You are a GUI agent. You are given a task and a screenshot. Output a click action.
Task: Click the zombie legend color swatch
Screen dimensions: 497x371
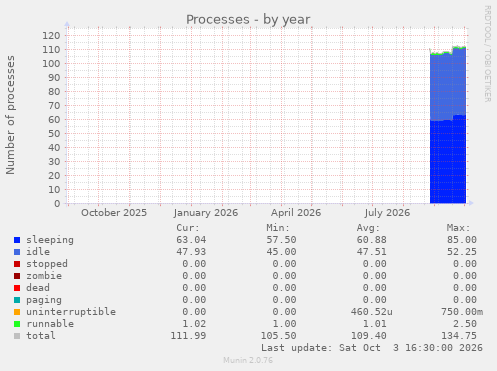tap(17, 276)
